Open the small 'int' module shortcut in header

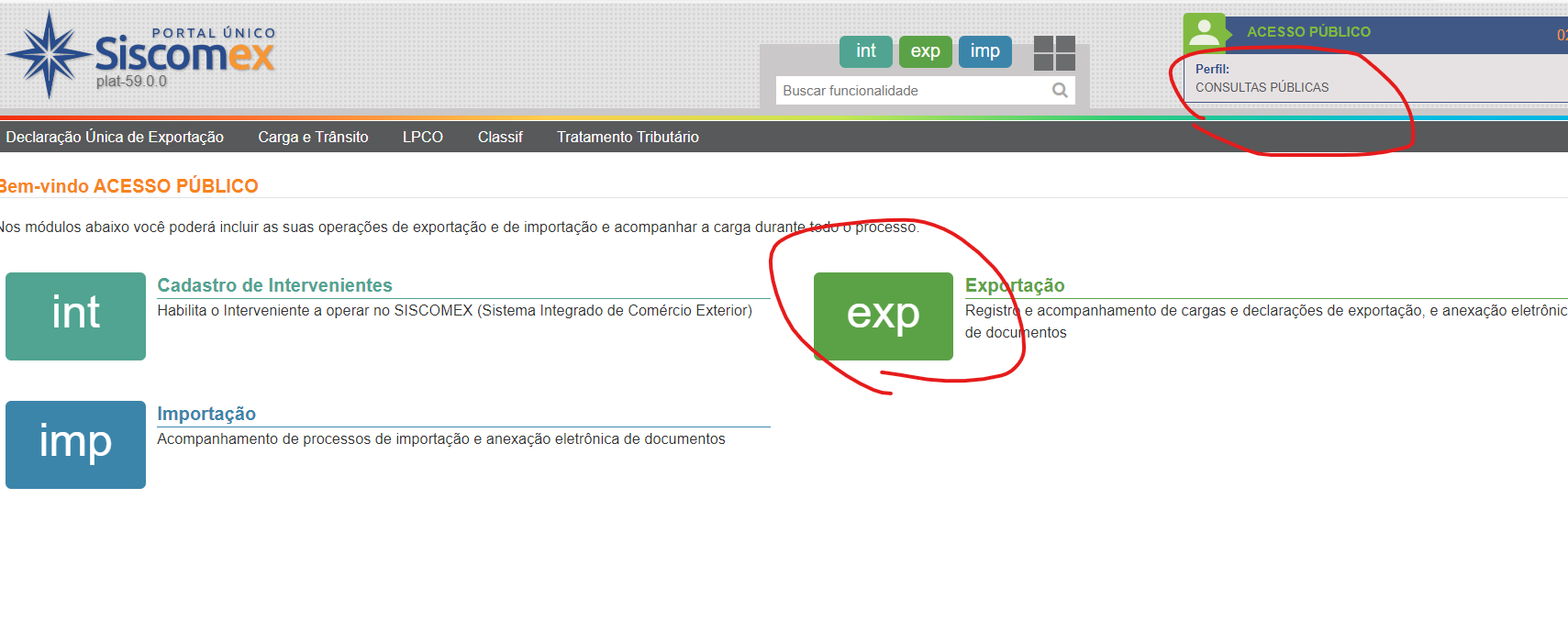coord(866,51)
